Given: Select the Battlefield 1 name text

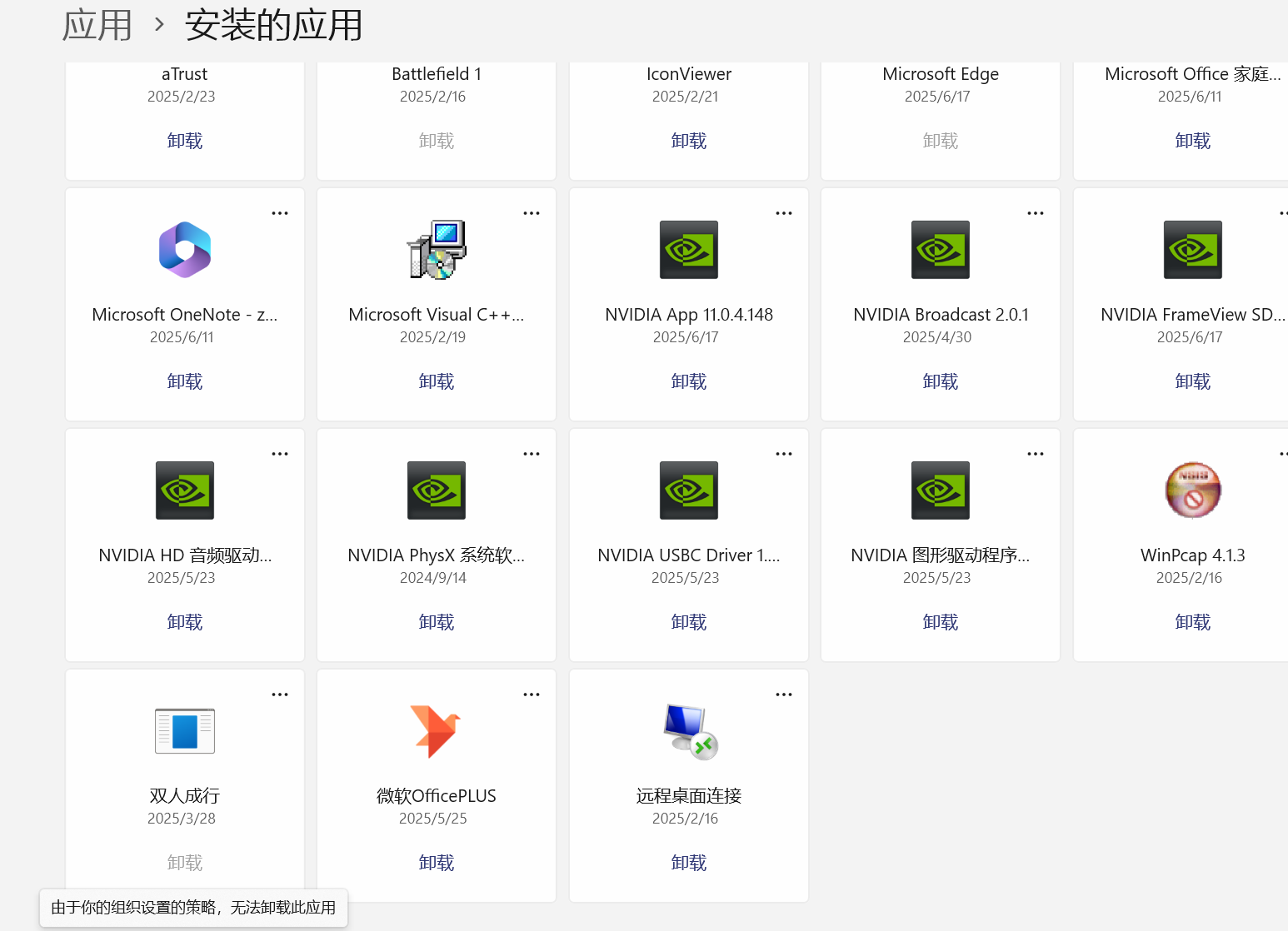Looking at the screenshot, I should 437,74.
